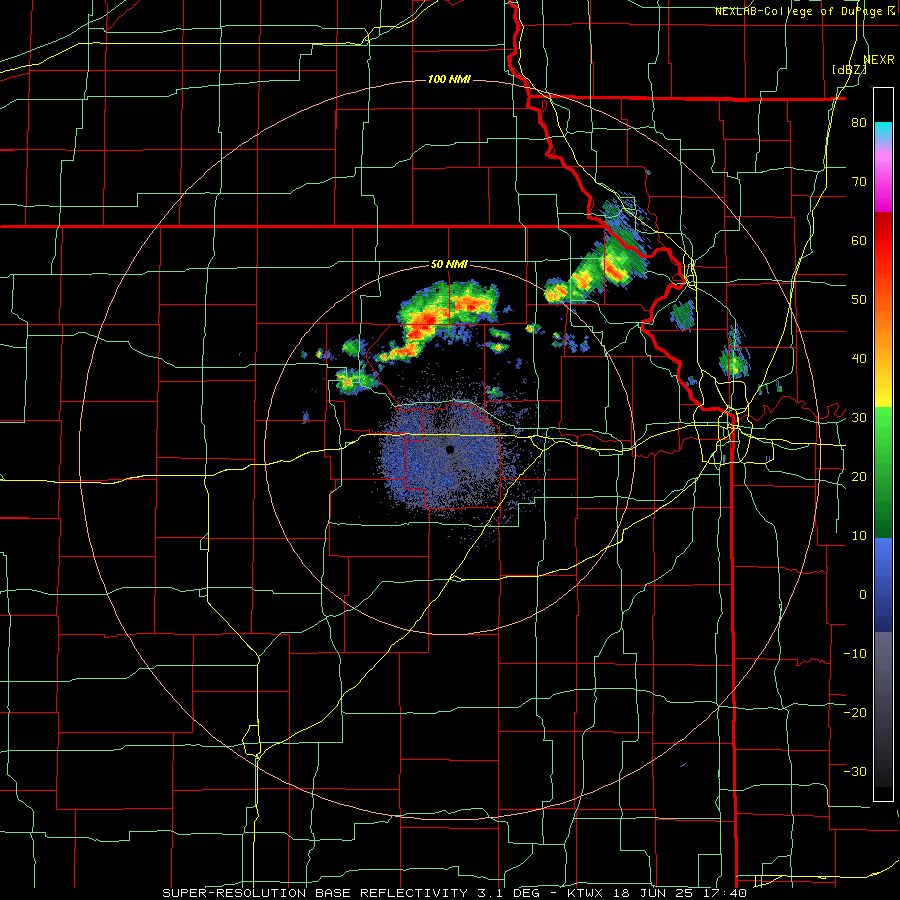Click the 'NEXR' legend heading
Viewport: 900px width, 900px height.
879,60
